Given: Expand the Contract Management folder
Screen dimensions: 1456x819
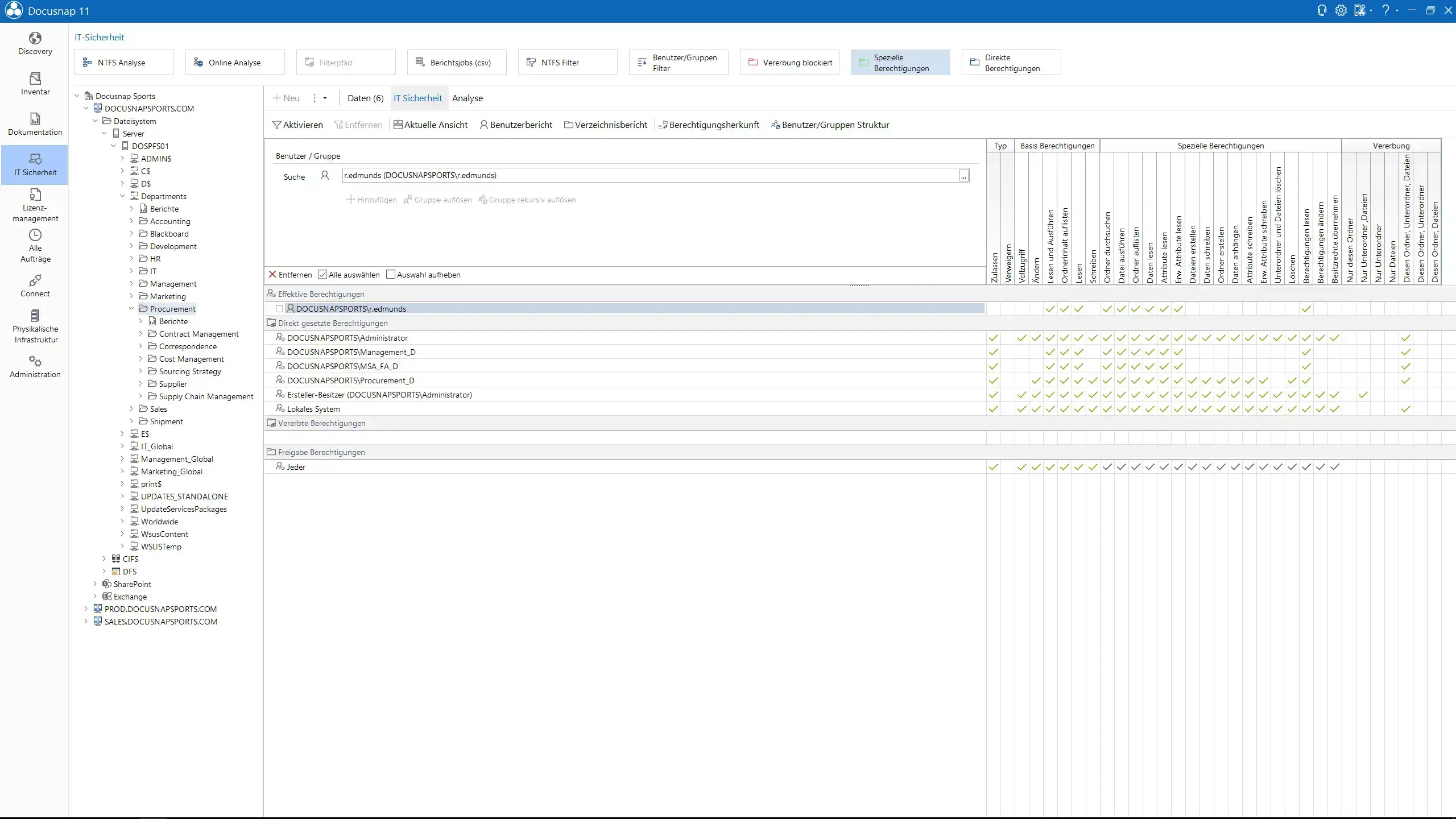Looking at the screenshot, I should click(x=140, y=334).
